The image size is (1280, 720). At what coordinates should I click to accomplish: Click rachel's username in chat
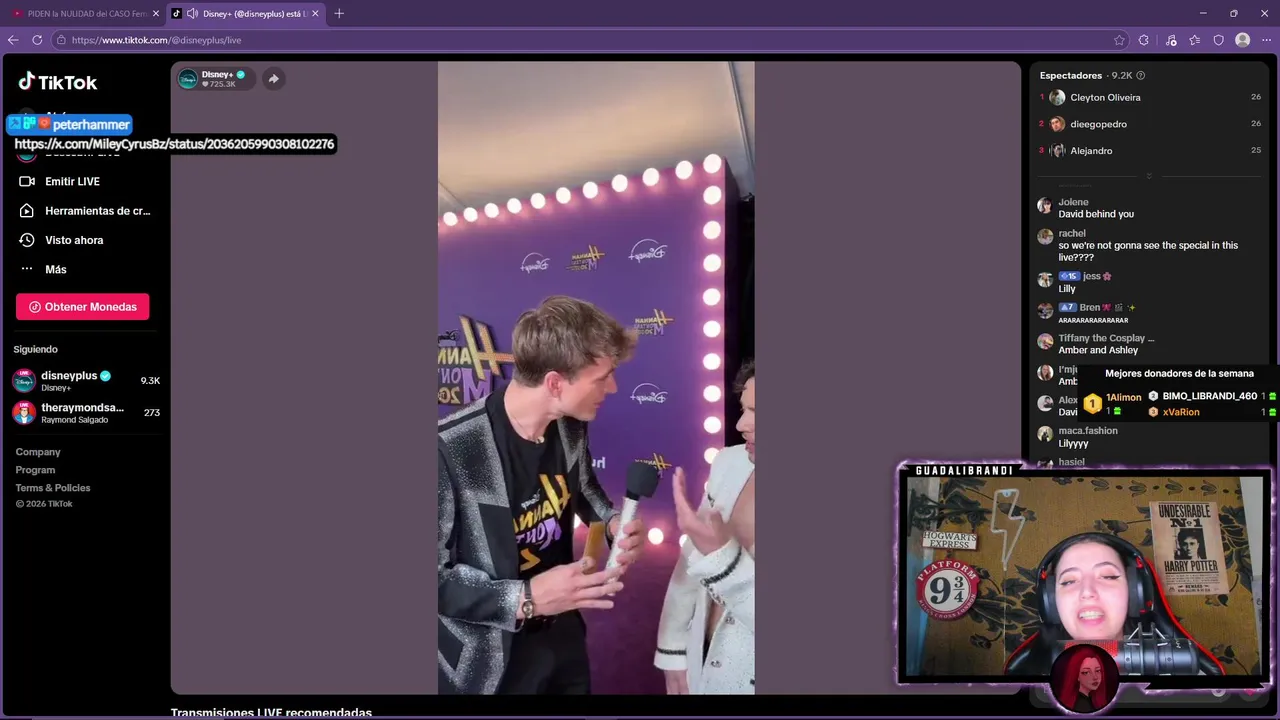pos(1072,233)
